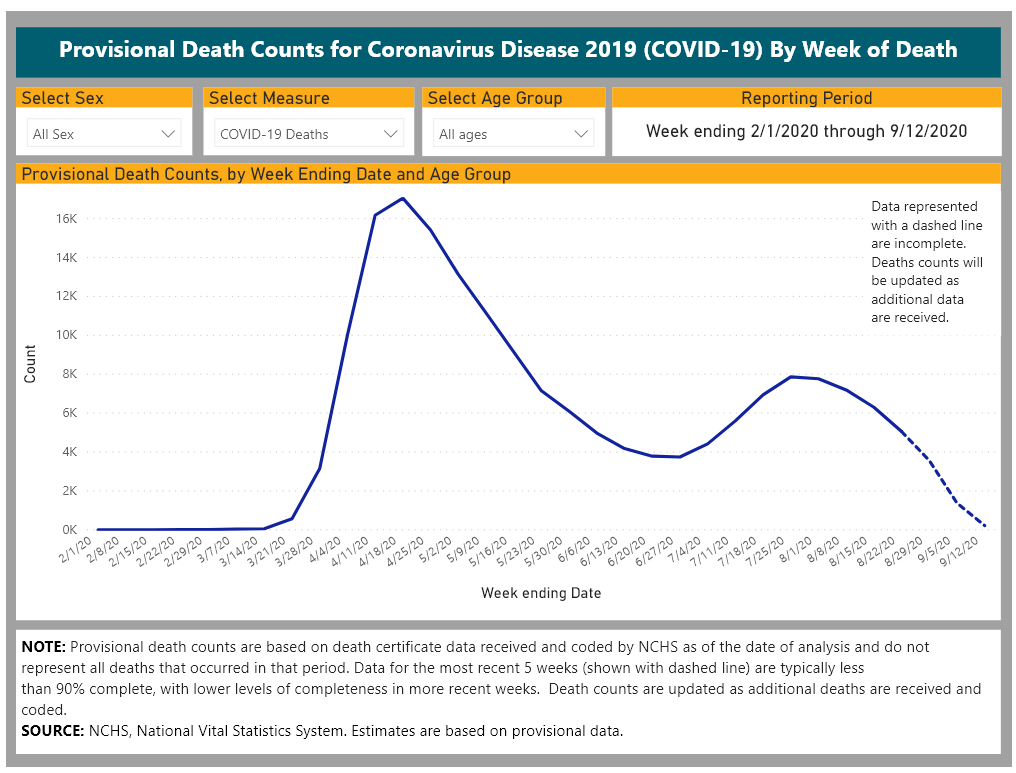Viewport: 1016px width, 773px height.
Task: Click the Reporting Period header
Action: tap(806, 98)
